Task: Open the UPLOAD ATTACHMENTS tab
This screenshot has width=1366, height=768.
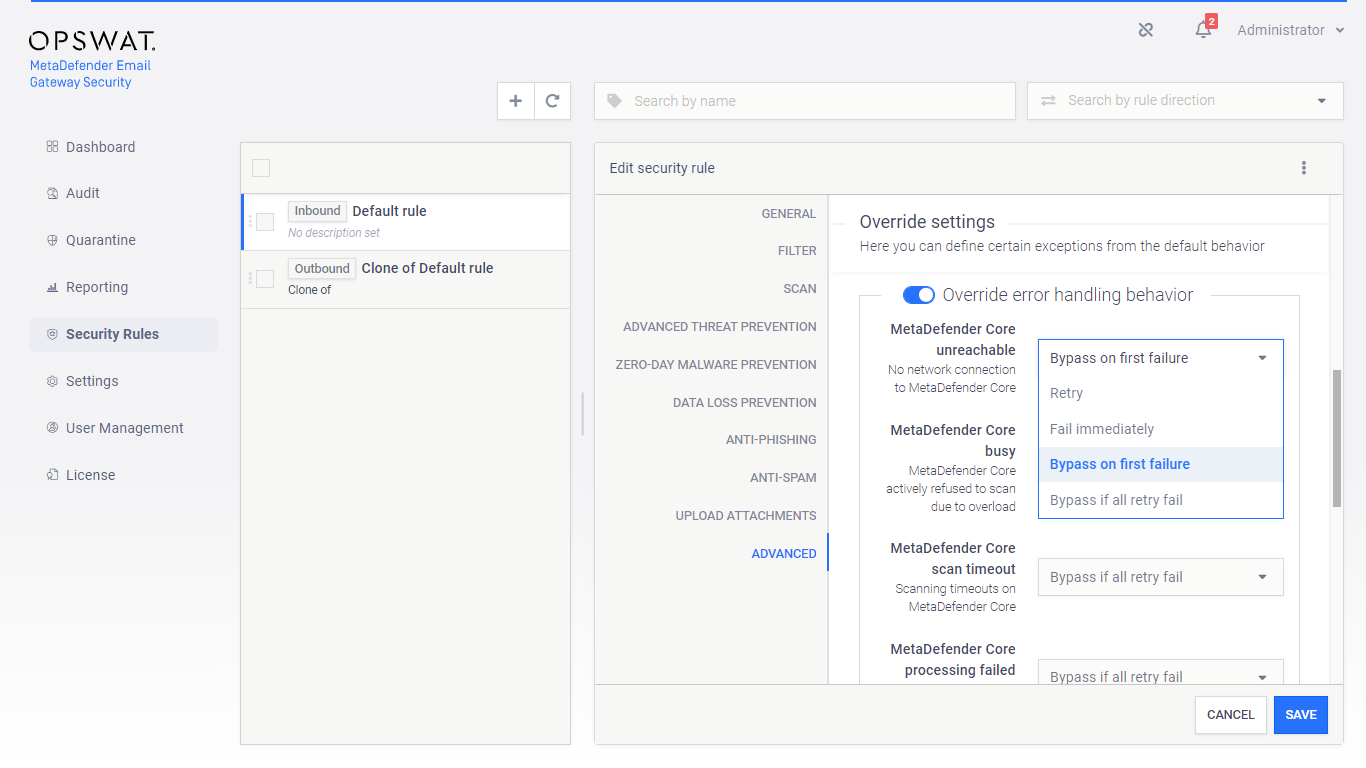Action: tap(746, 516)
